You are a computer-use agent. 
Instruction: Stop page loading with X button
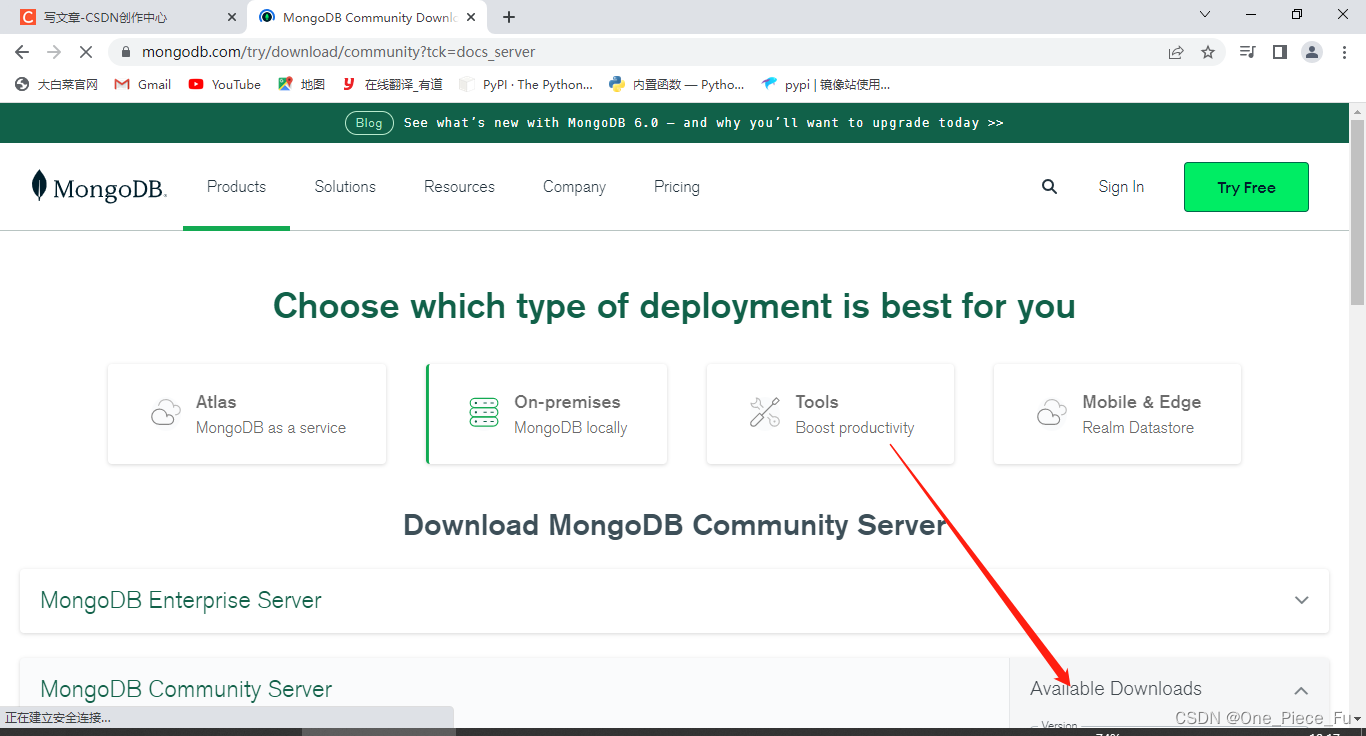(x=86, y=52)
